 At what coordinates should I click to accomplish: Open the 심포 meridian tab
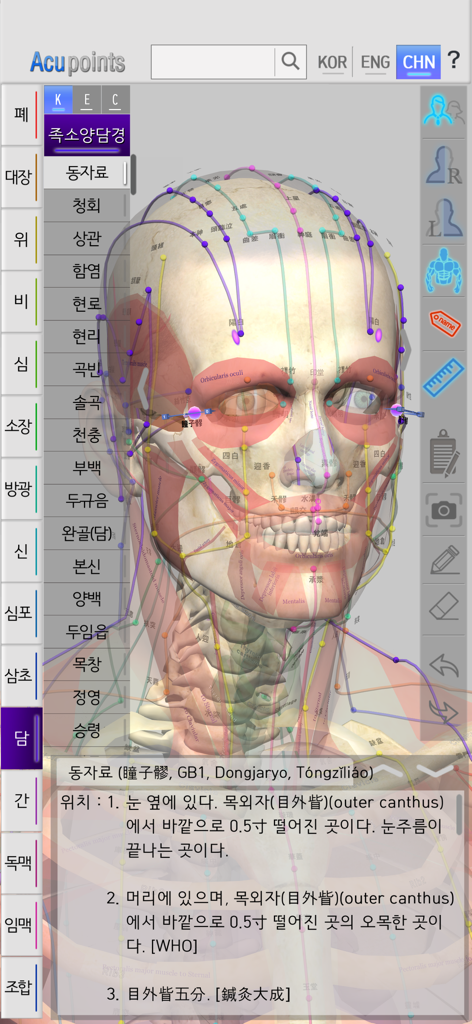pos(21,613)
